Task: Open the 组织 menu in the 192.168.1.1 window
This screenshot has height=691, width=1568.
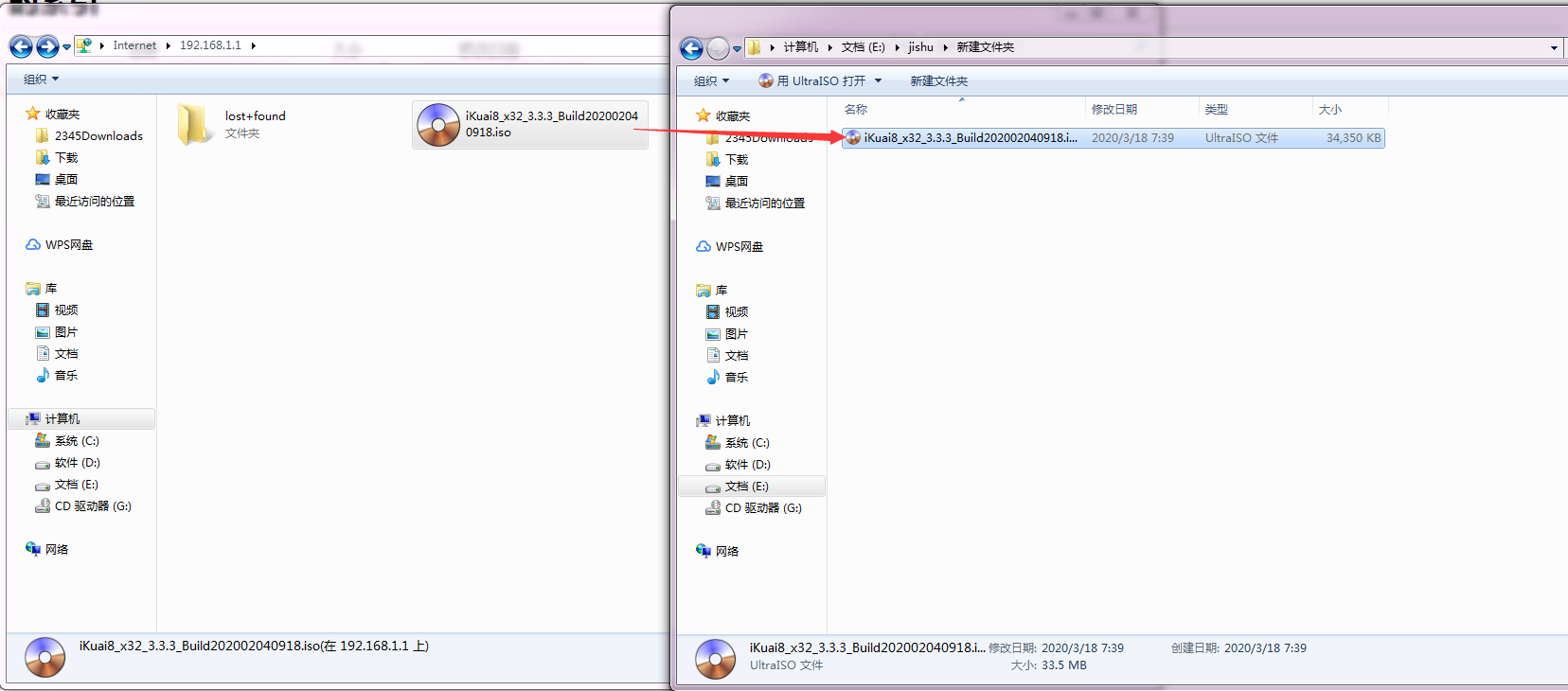Action: [x=41, y=80]
